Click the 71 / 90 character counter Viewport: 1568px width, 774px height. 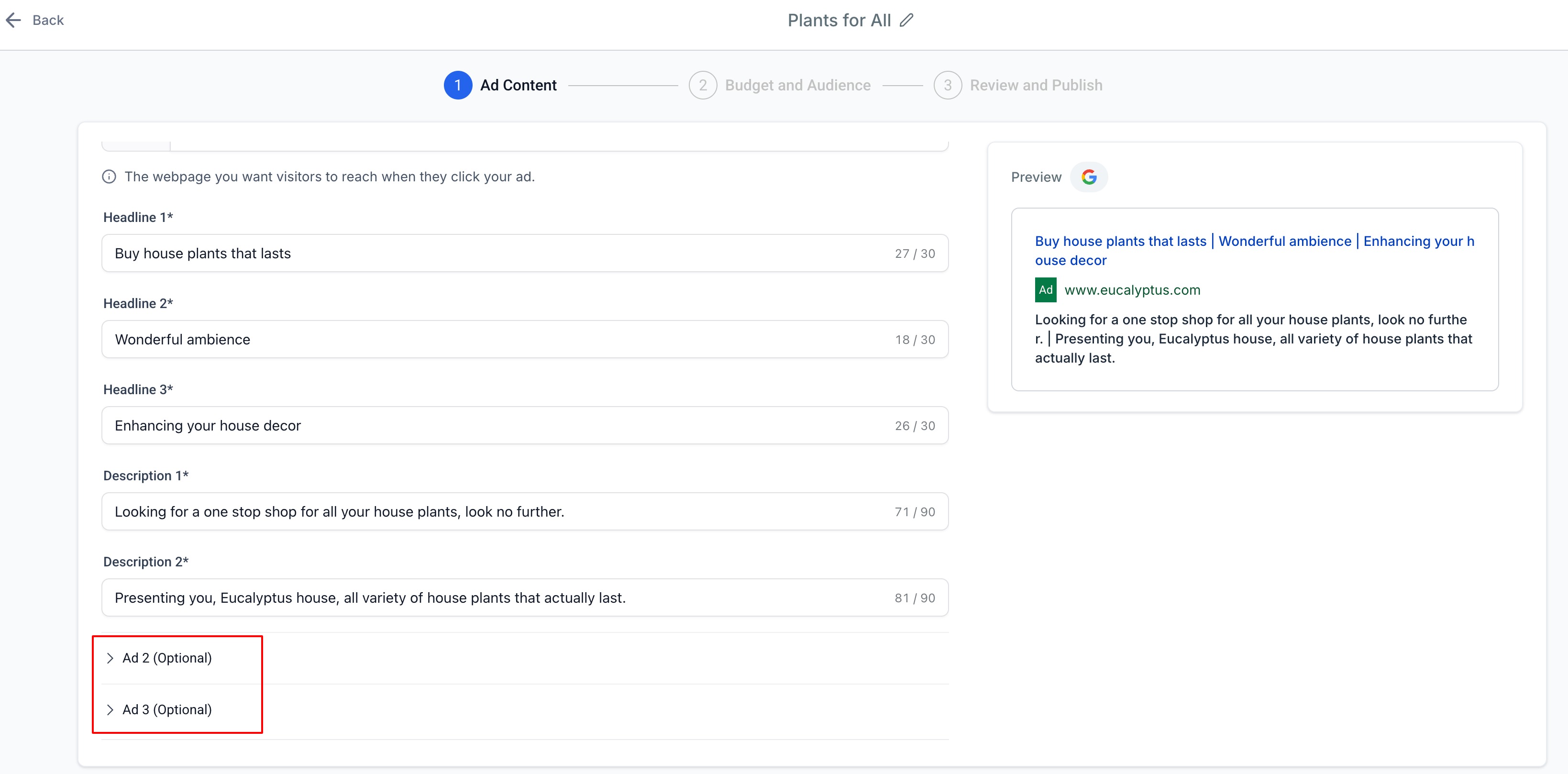click(915, 511)
